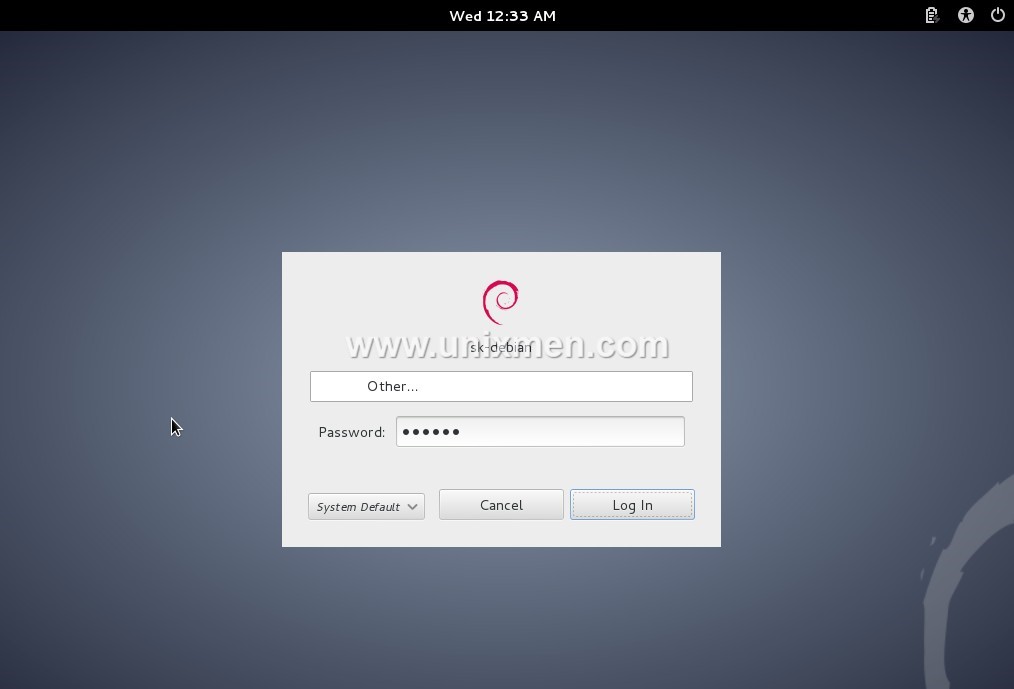This screenshot has width=1014, height=689.
Task: Open the accessibility menu icon
Action: (x=965, y=16)
